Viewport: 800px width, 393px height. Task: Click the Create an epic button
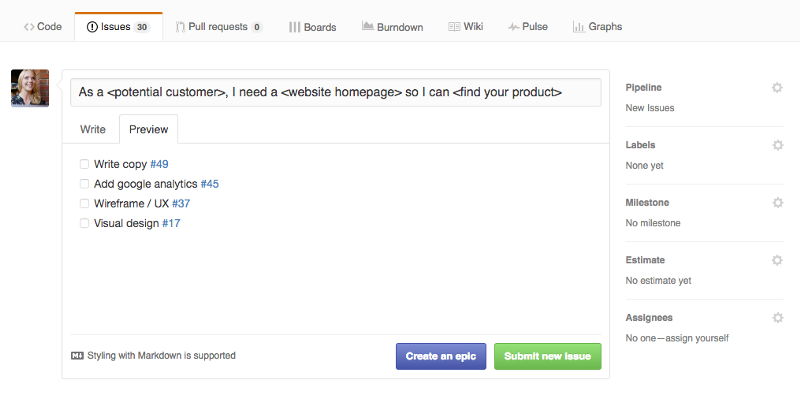[x=441, y=356]
